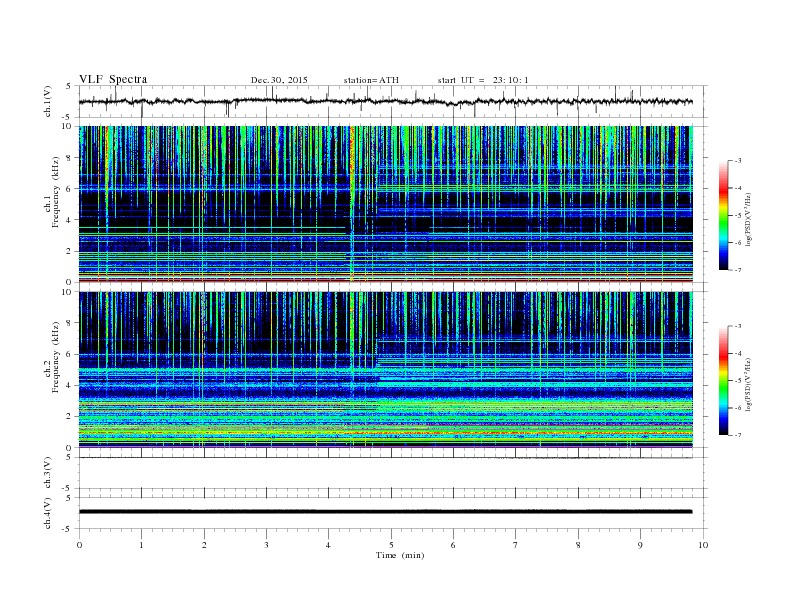
Task: Click time axis tick label "2"
Action: tap(204, 545)
